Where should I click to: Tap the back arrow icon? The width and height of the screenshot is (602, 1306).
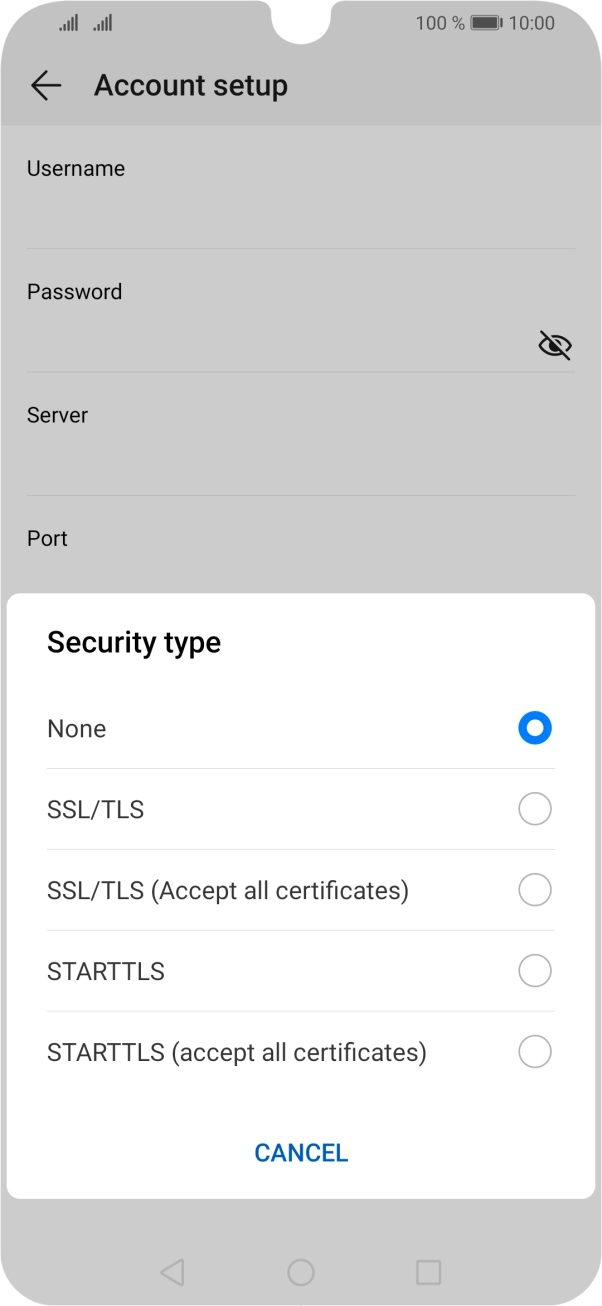(x=46, y=86)
